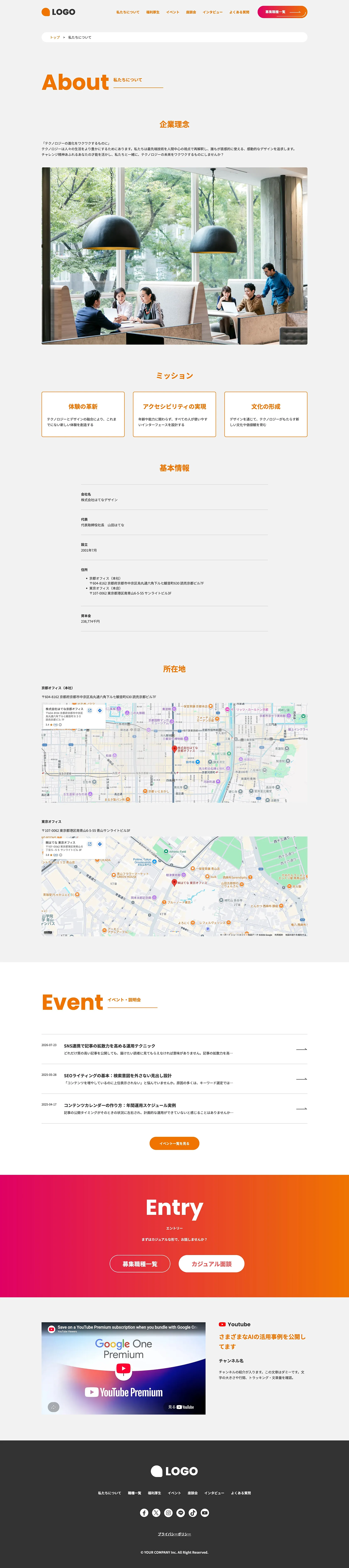
Task: Open the LINE icon in the footer
Action: pyautogui.click(x=181, y=1513)
